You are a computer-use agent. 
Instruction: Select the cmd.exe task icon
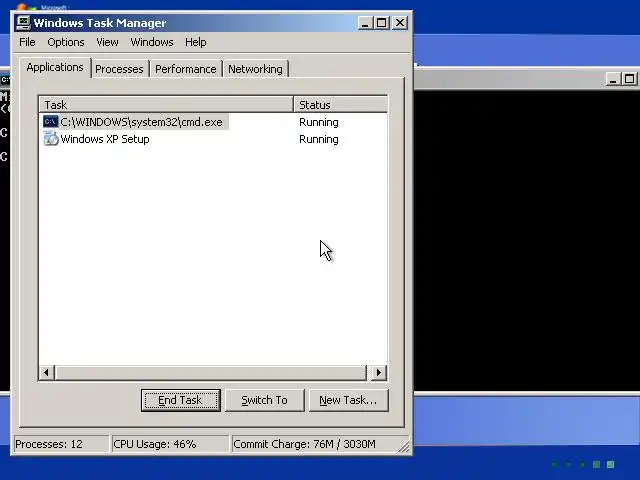tap(51, 122)
